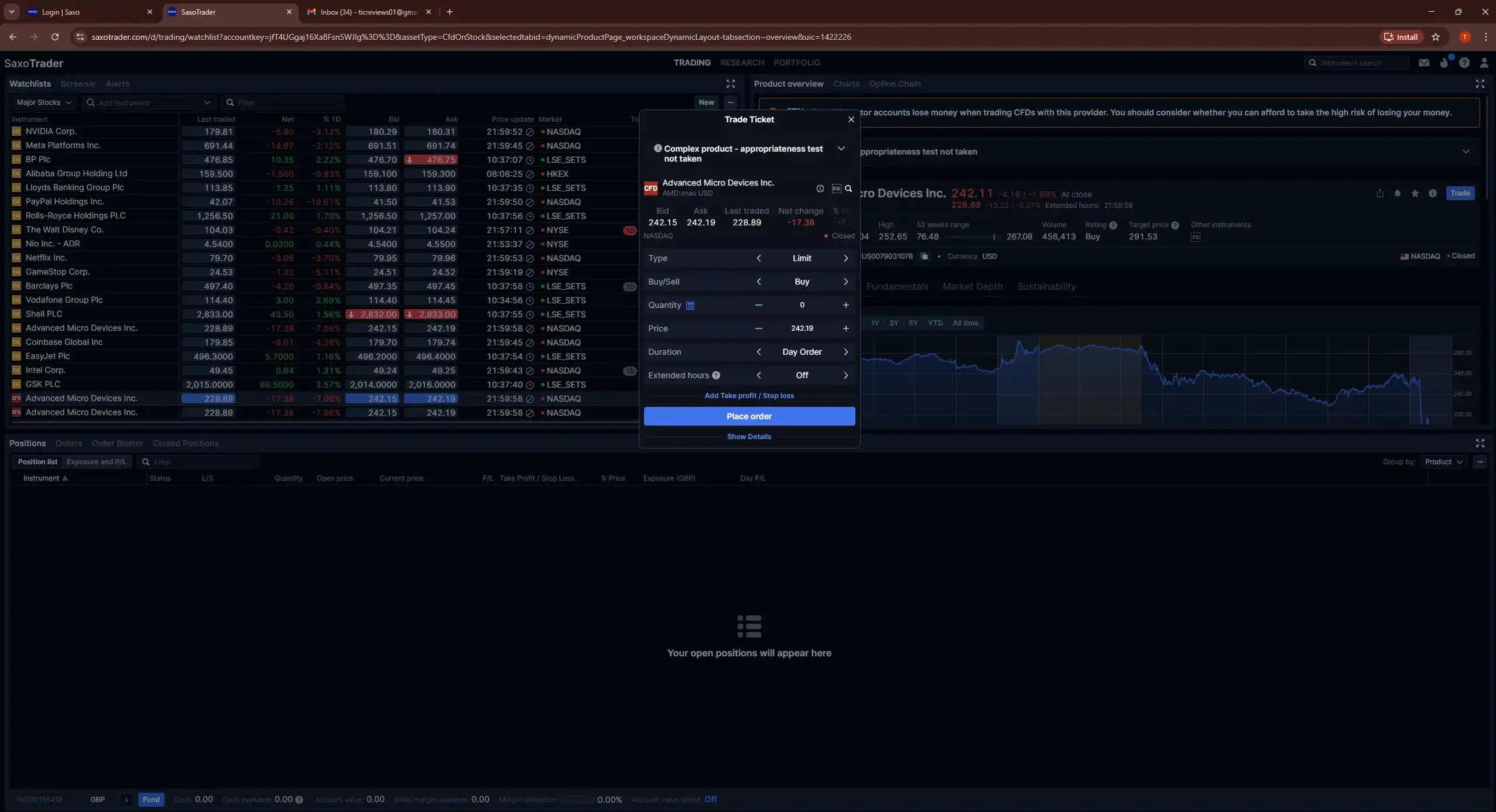Increase Price with the plus stepper
This screenshot has height=812, width=1496.
[x=845, y=328]
